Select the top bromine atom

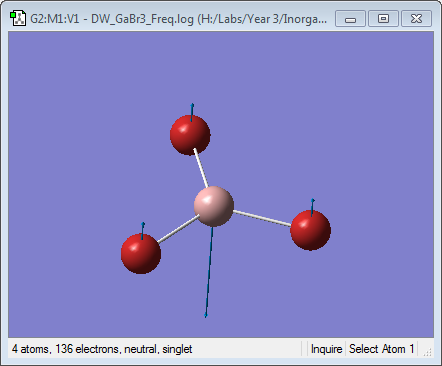pos(190,135)
